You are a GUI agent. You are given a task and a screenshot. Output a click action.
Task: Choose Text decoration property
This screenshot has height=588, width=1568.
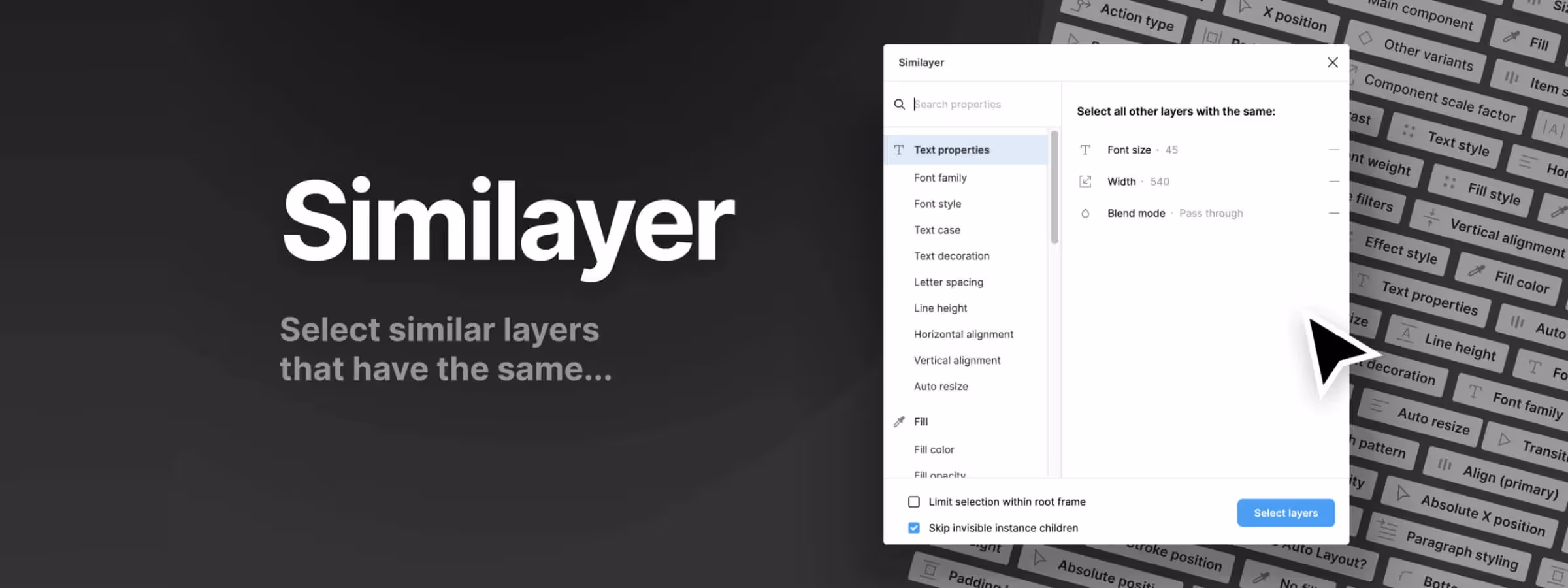click(x=951, y=256)
